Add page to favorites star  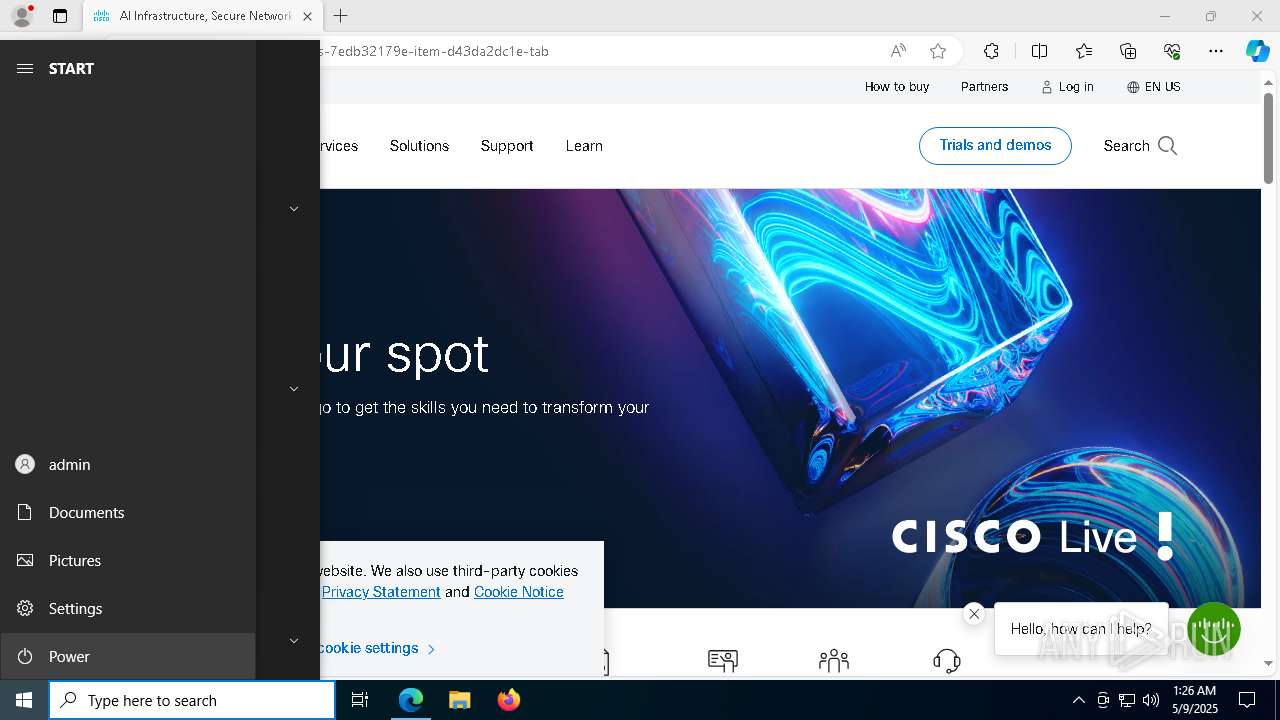pos(937,51)
